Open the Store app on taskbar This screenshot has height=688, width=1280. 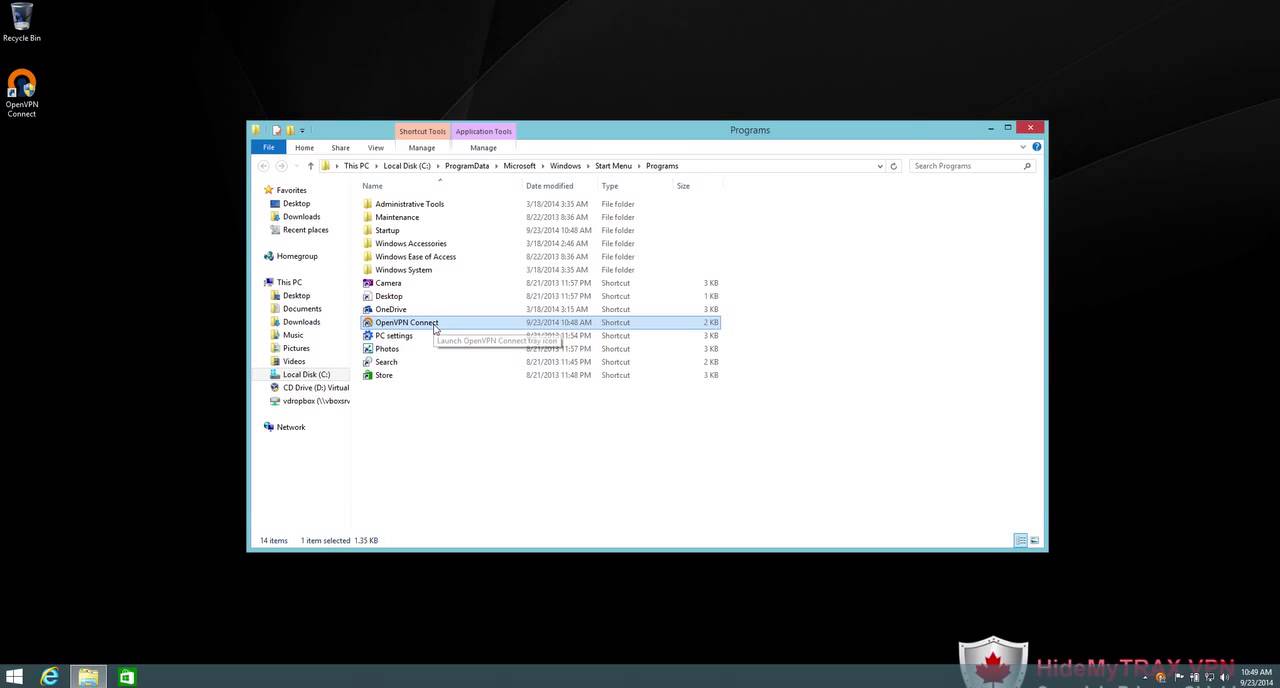pyautogui.click(x=127, y=677)
